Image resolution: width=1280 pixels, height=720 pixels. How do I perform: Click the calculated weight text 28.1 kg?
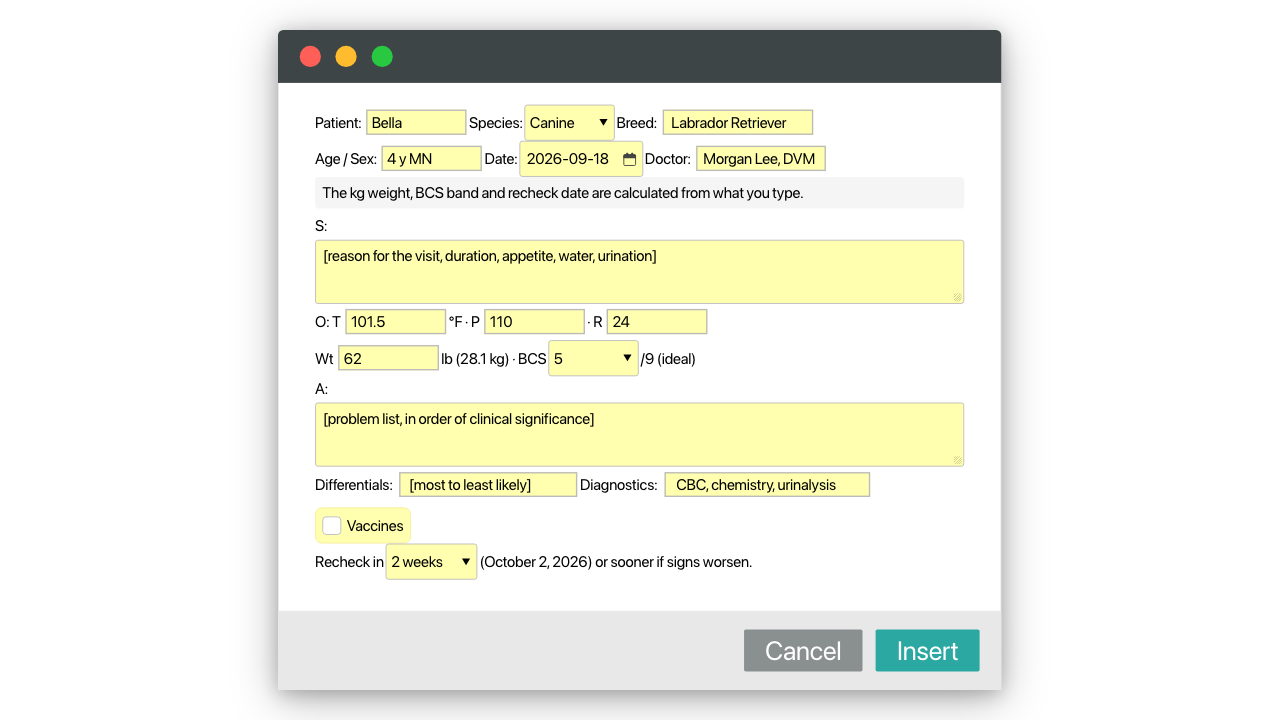coord(484,358)
